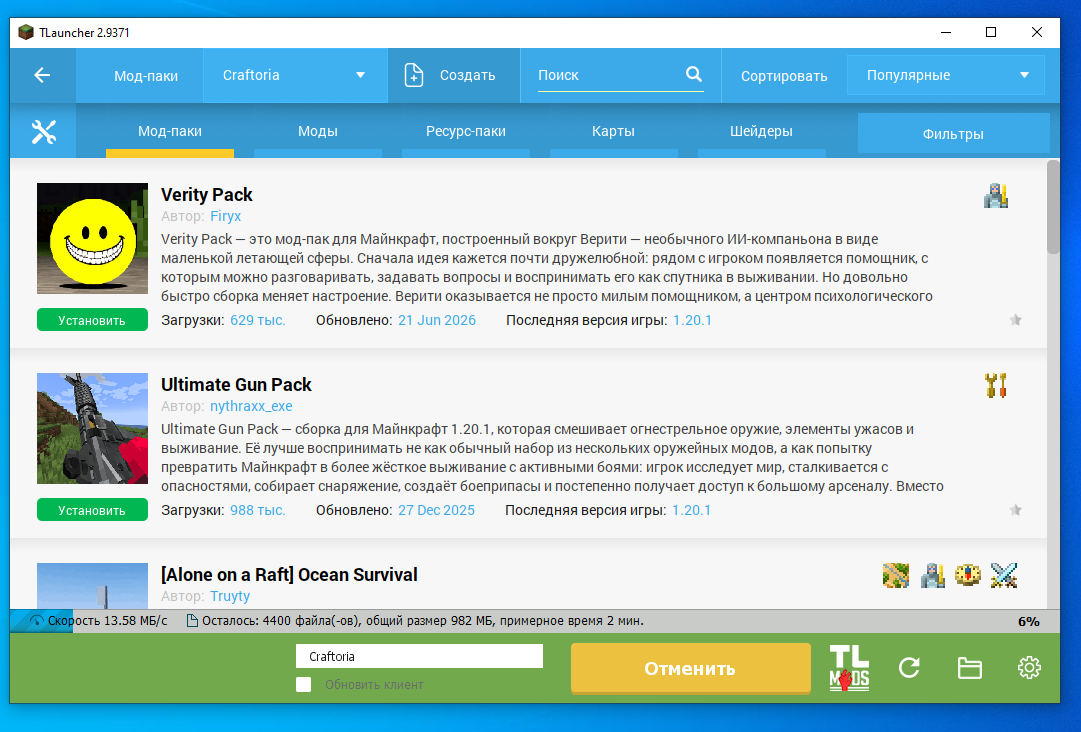This screenshot has height=732, width=1081.
Task: Open the Ресурс-паки tab
Action: (x=466, y=131)
